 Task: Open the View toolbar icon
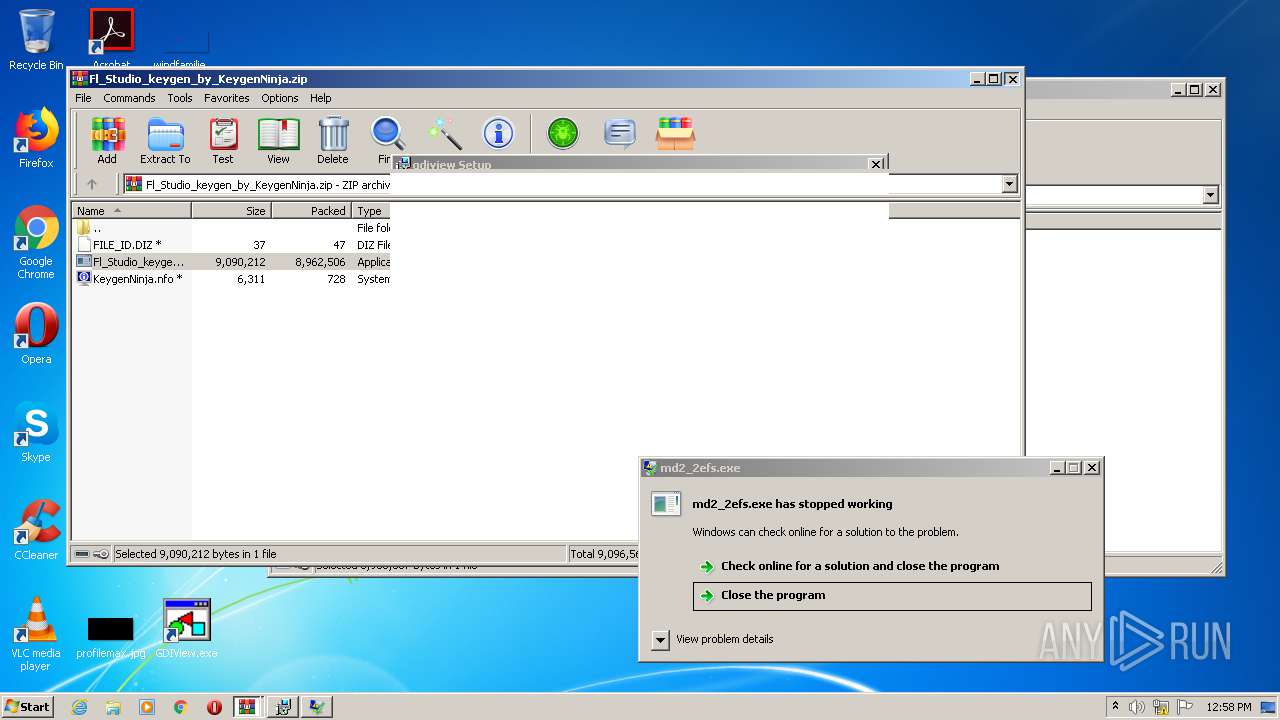pos(278,141)
